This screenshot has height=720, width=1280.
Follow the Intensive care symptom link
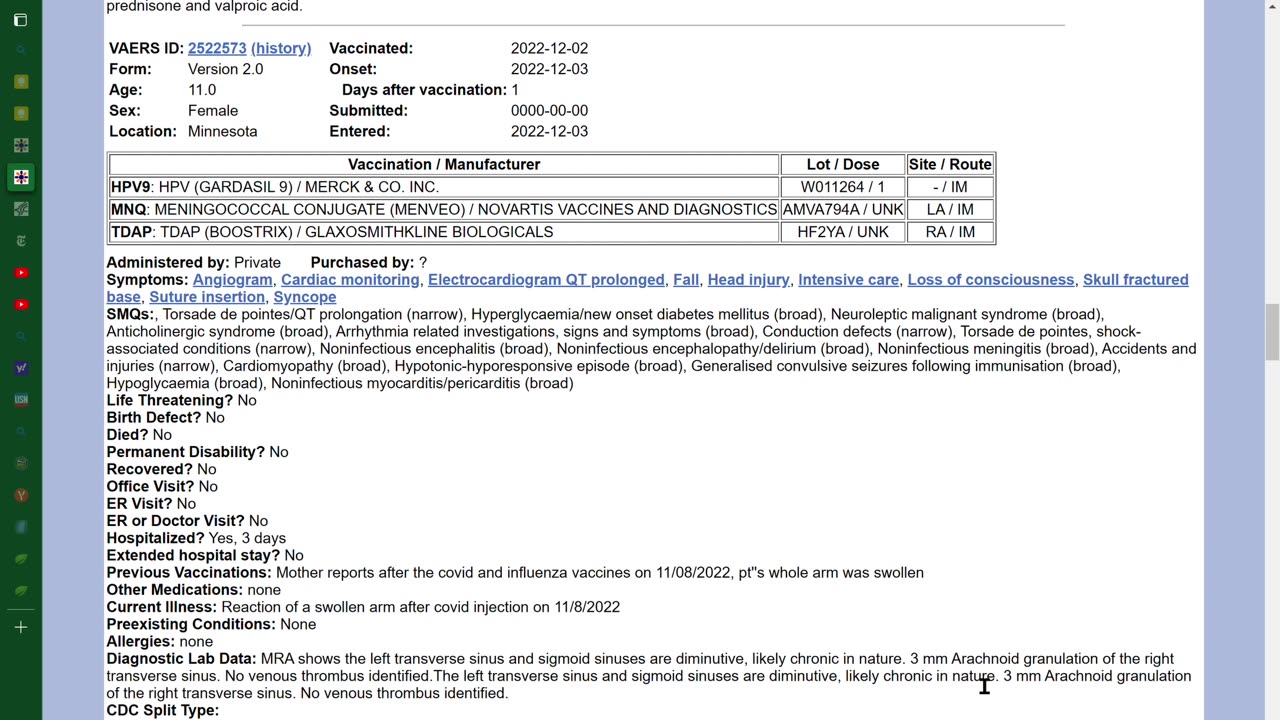tap(848, 280)
